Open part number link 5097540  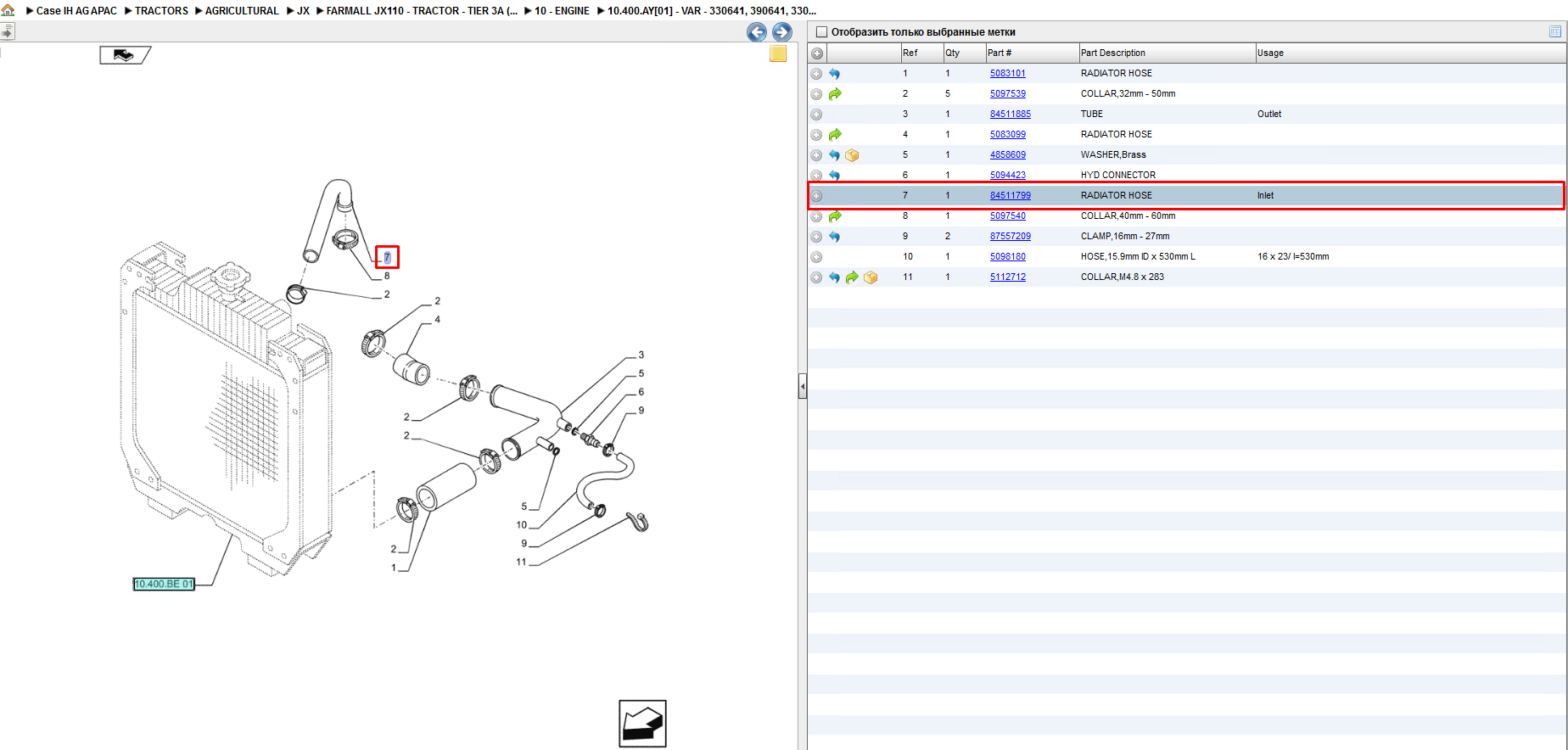click(x=1007, y=216)
